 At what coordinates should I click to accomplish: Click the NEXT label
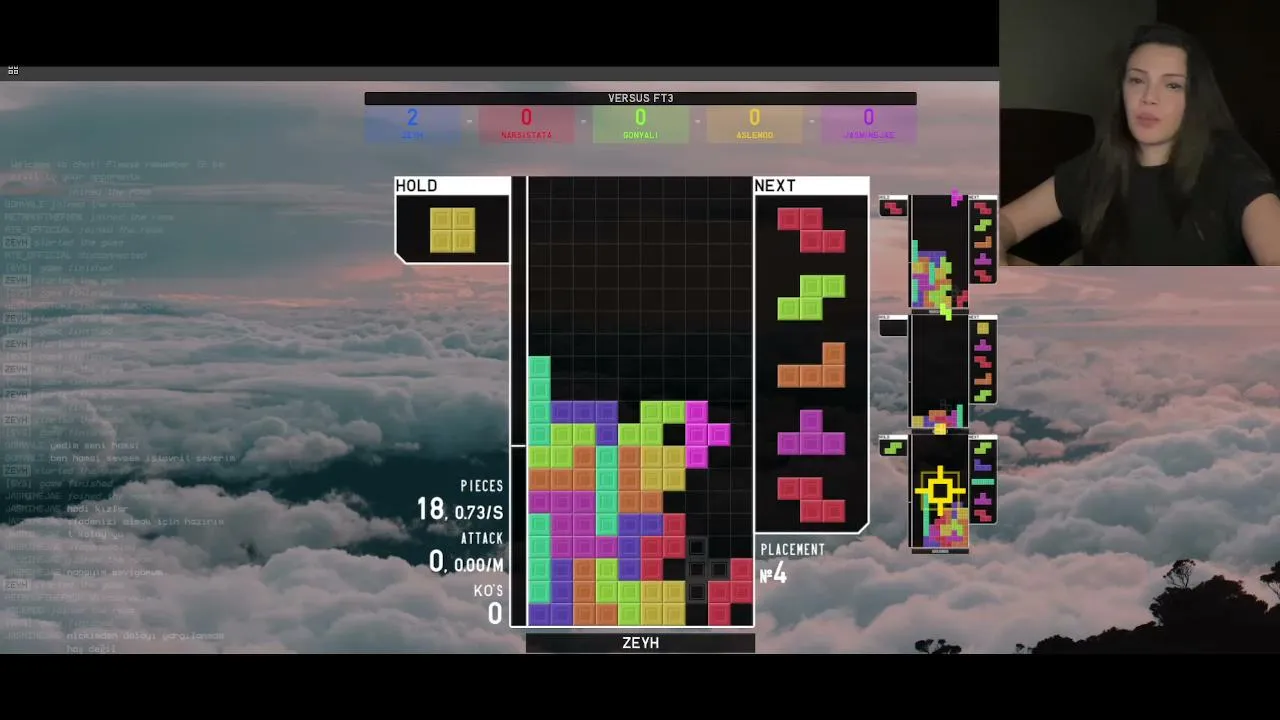pos(775,186)
